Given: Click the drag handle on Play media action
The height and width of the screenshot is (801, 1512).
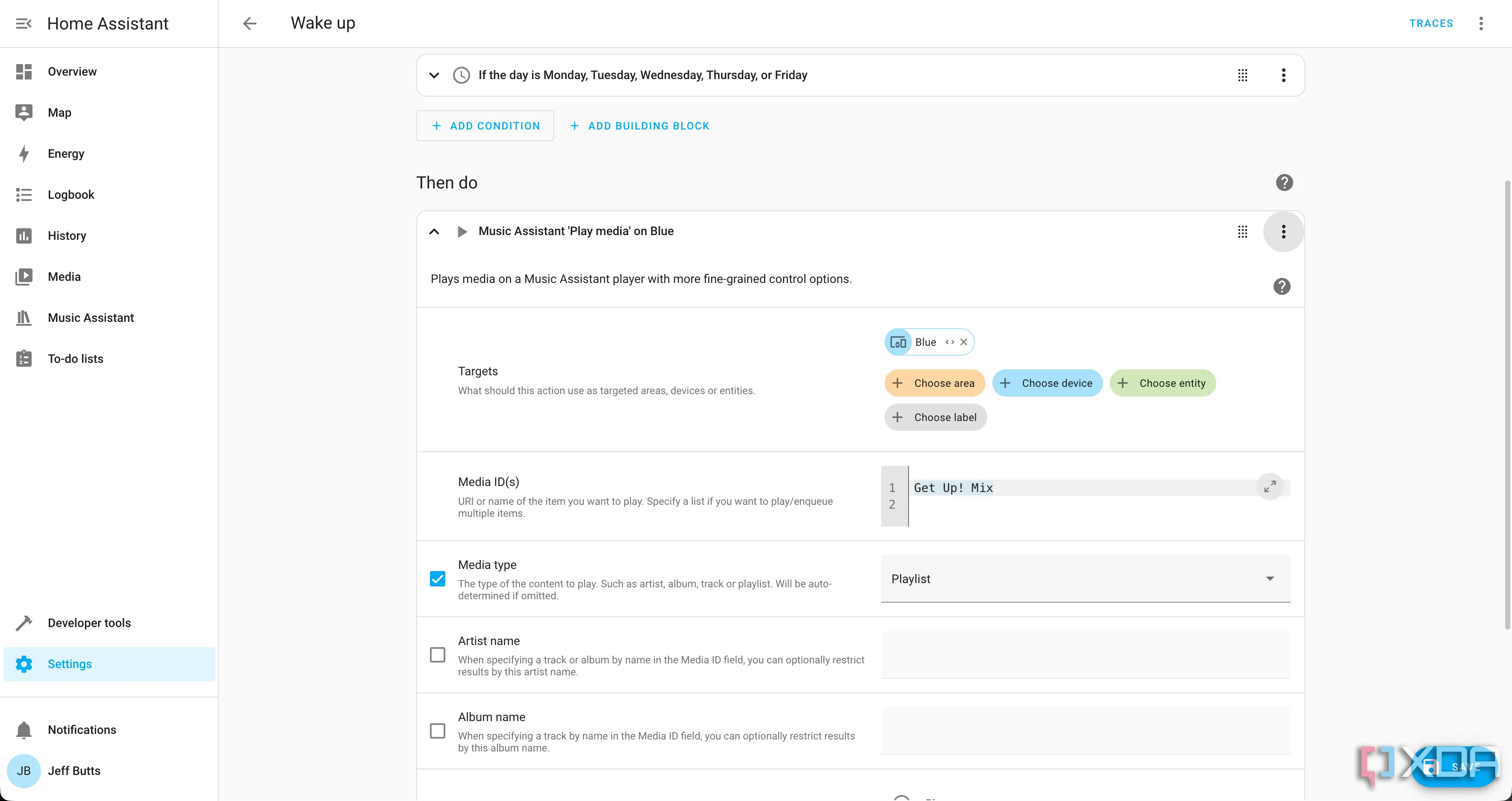Looking at the screenshot, I should (x=1243, y=231).
